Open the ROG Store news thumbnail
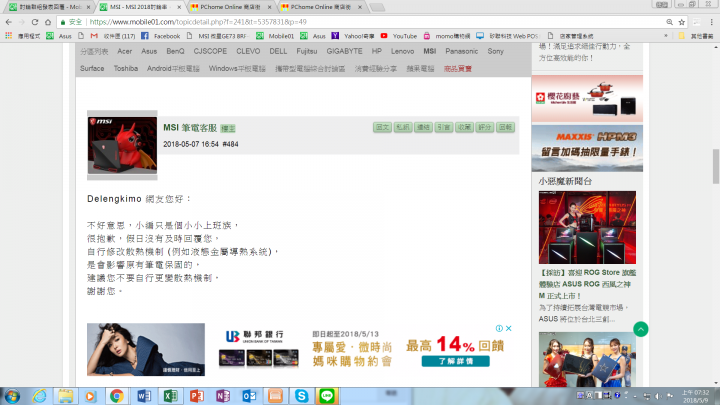720x405 pixels. (587, 227)
